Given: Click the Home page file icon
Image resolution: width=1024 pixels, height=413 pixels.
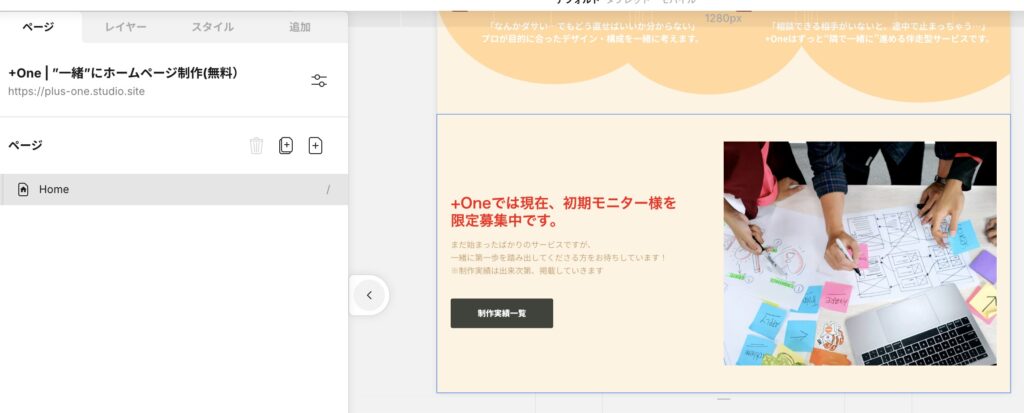Looking at the screenshot, I should click(23, 190).
